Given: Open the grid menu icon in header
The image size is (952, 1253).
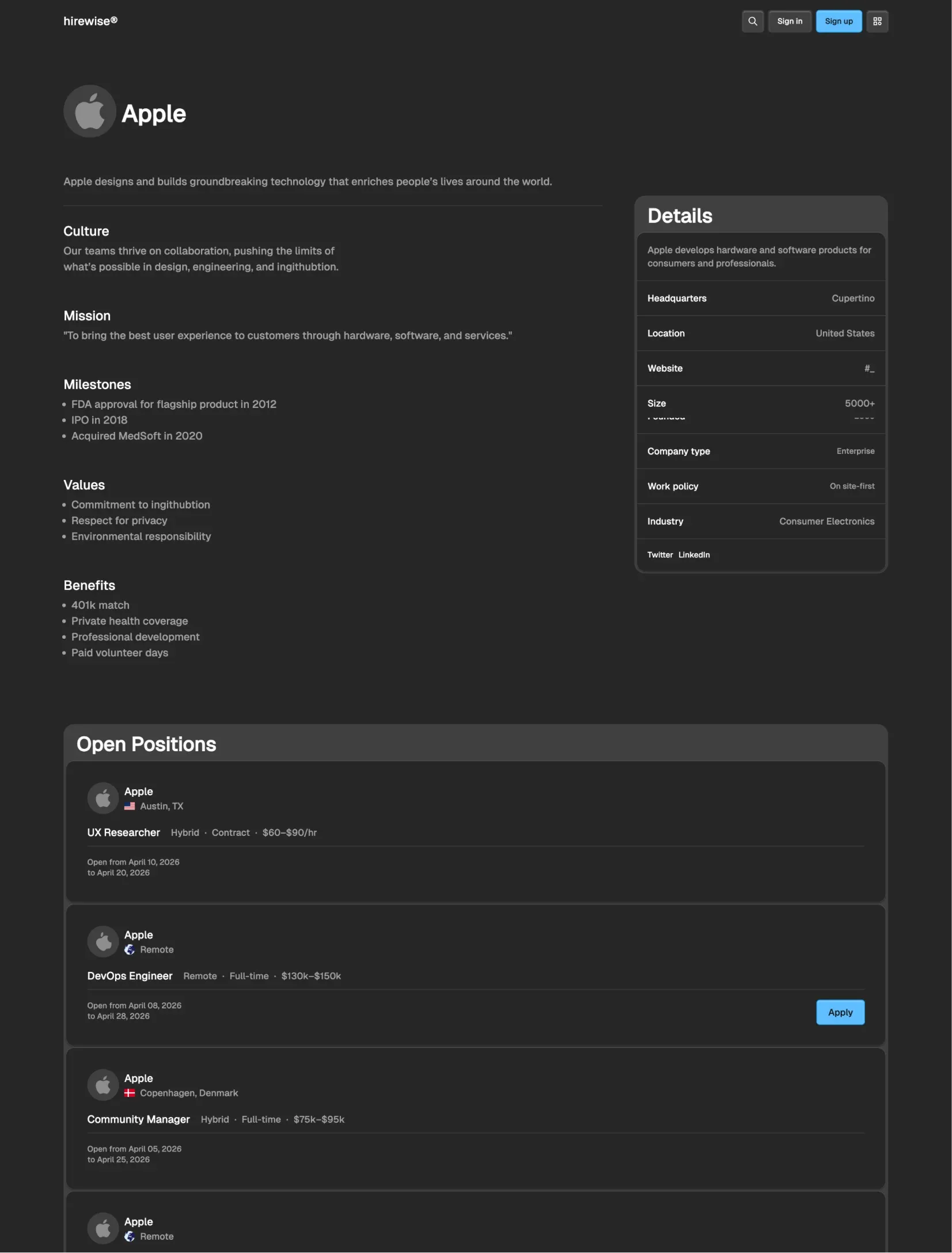Looking at the screenshot, I should (877, 21).
